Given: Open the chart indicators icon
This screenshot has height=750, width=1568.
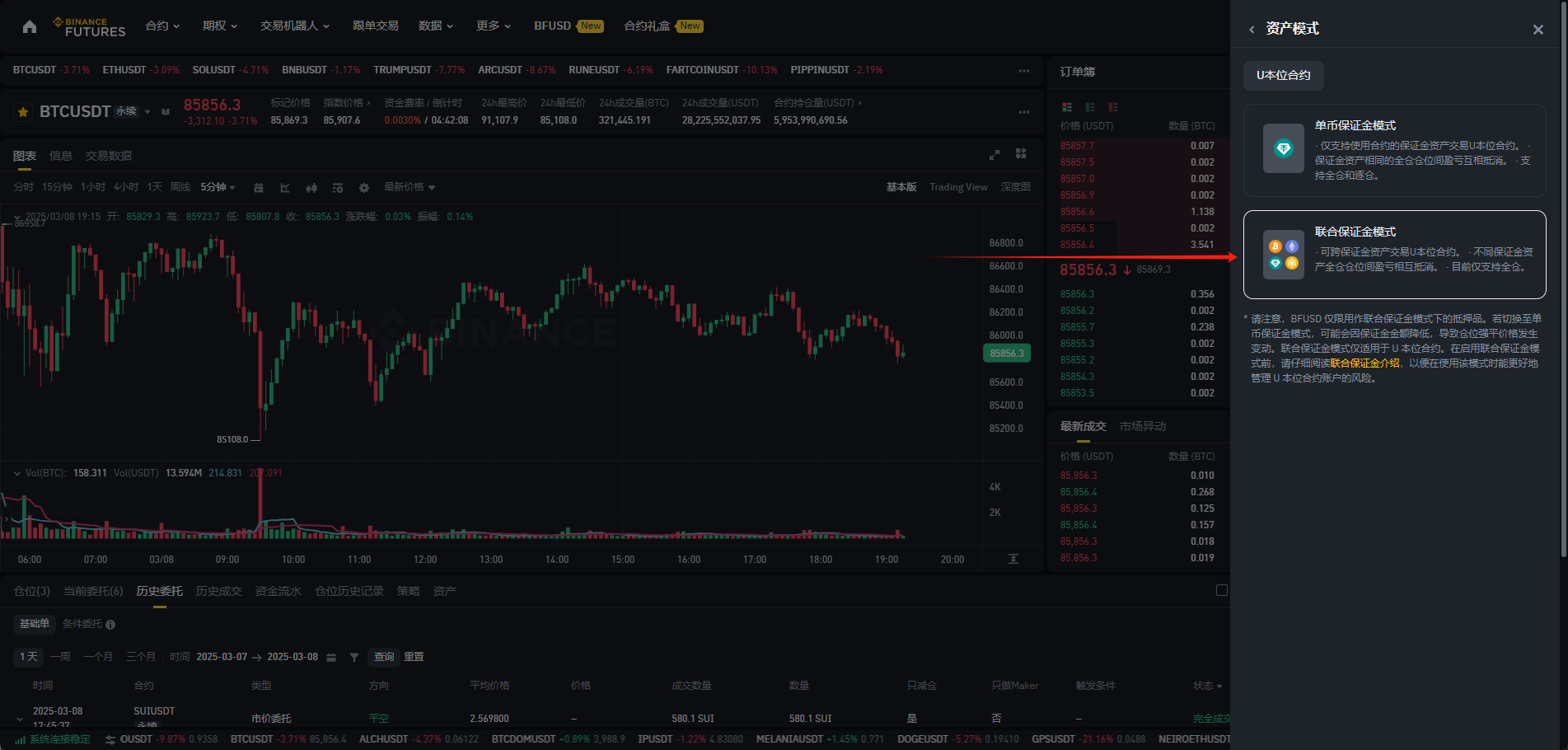Looking at the screenshot, I should point(285,188).
